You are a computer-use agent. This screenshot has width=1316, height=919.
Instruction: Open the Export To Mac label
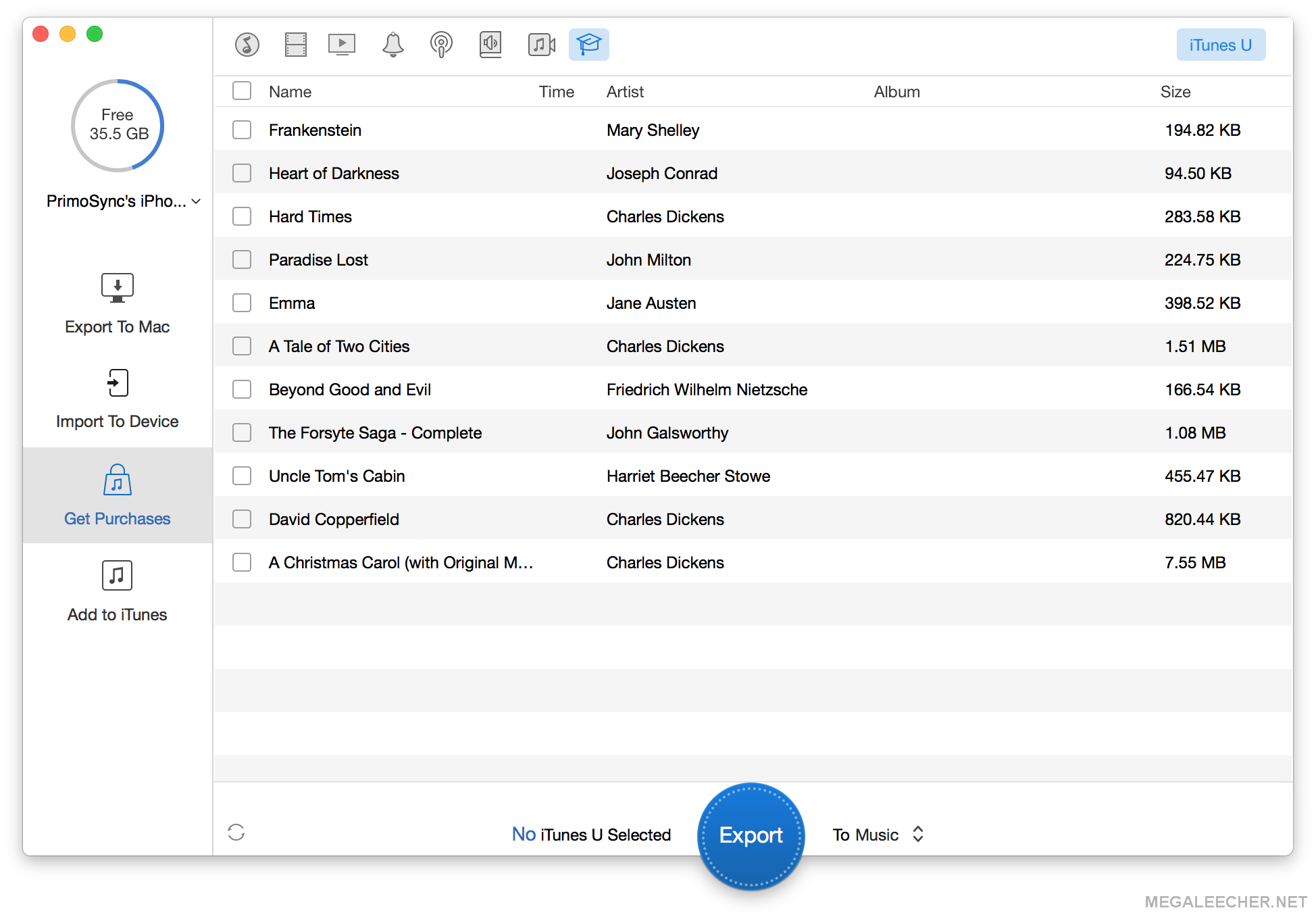(x=118, y=327)
